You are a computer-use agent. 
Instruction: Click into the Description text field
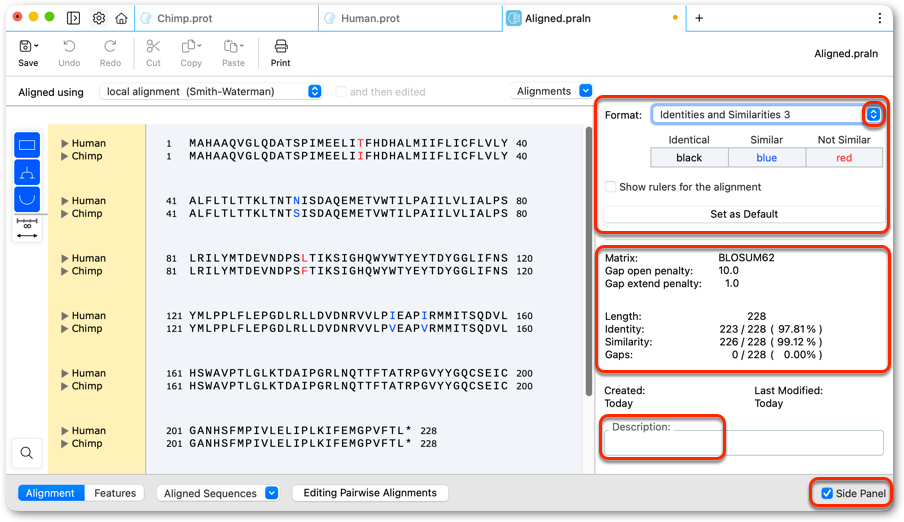pos(744,443)
